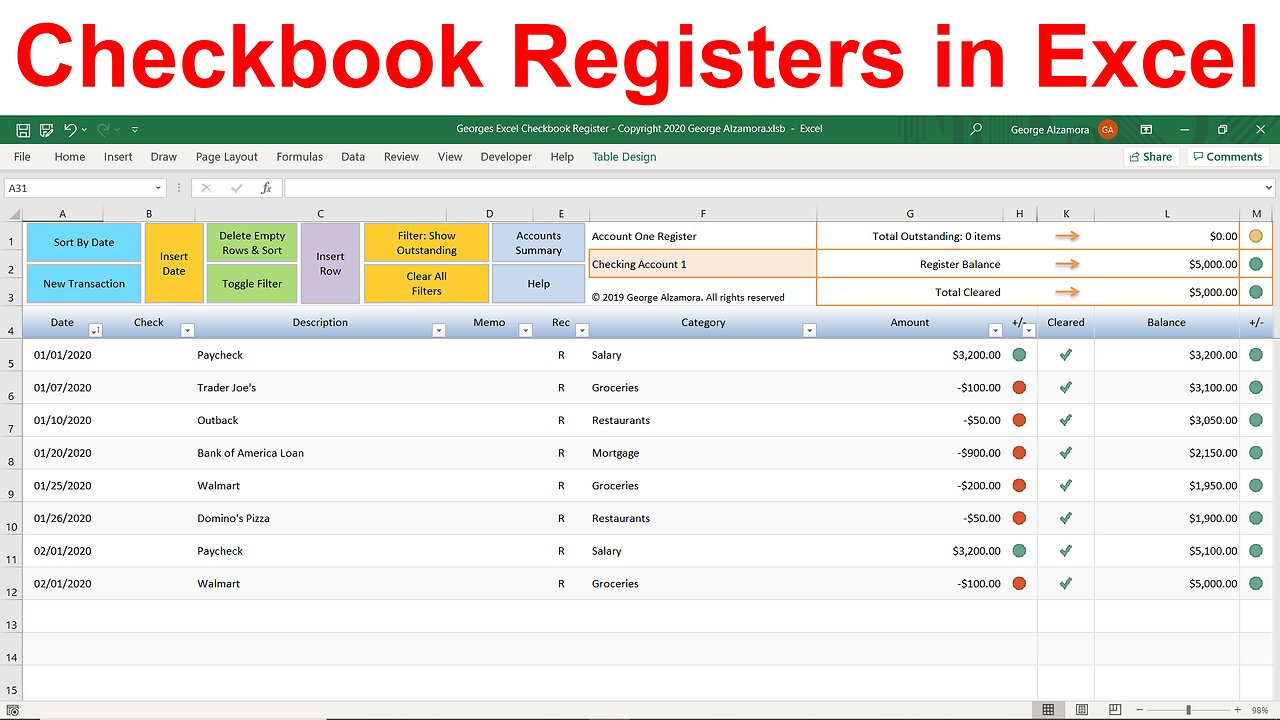The image size is (1280, 720).
Task: Click the Cleared checkmark in Outback row
Action: (1066, 420)
